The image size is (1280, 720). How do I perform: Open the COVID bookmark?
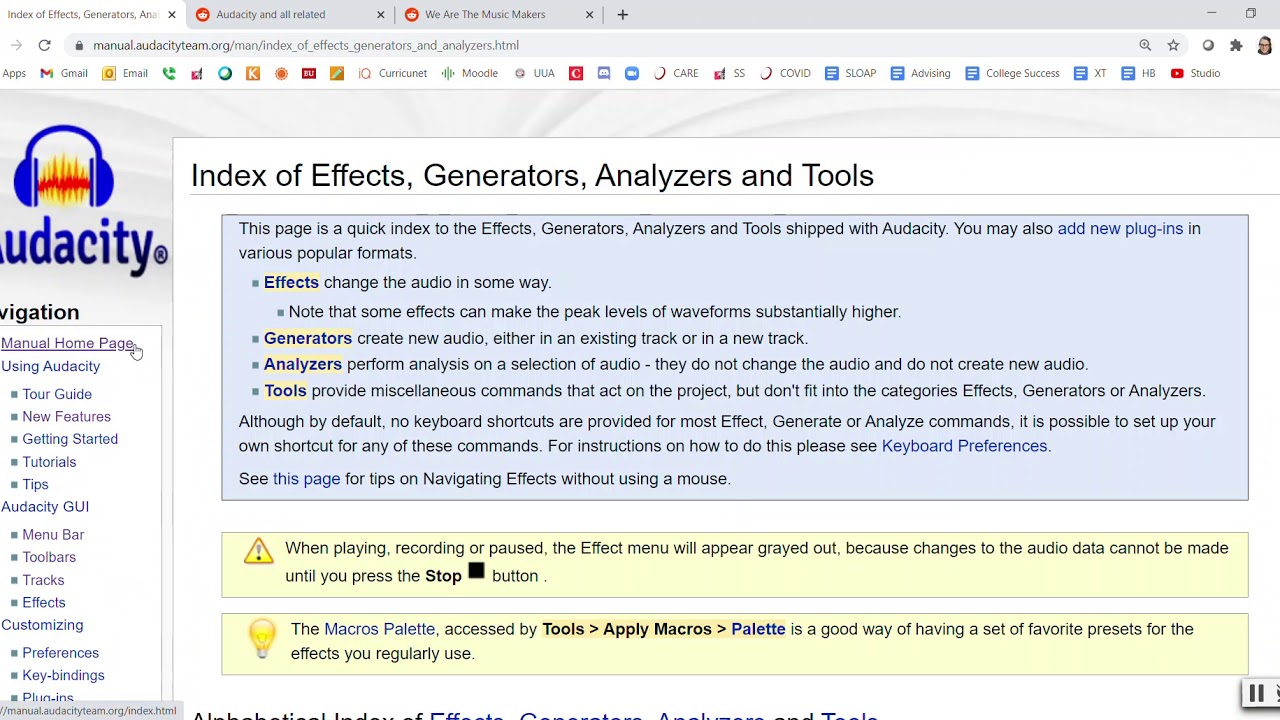(x=785, y=73)
